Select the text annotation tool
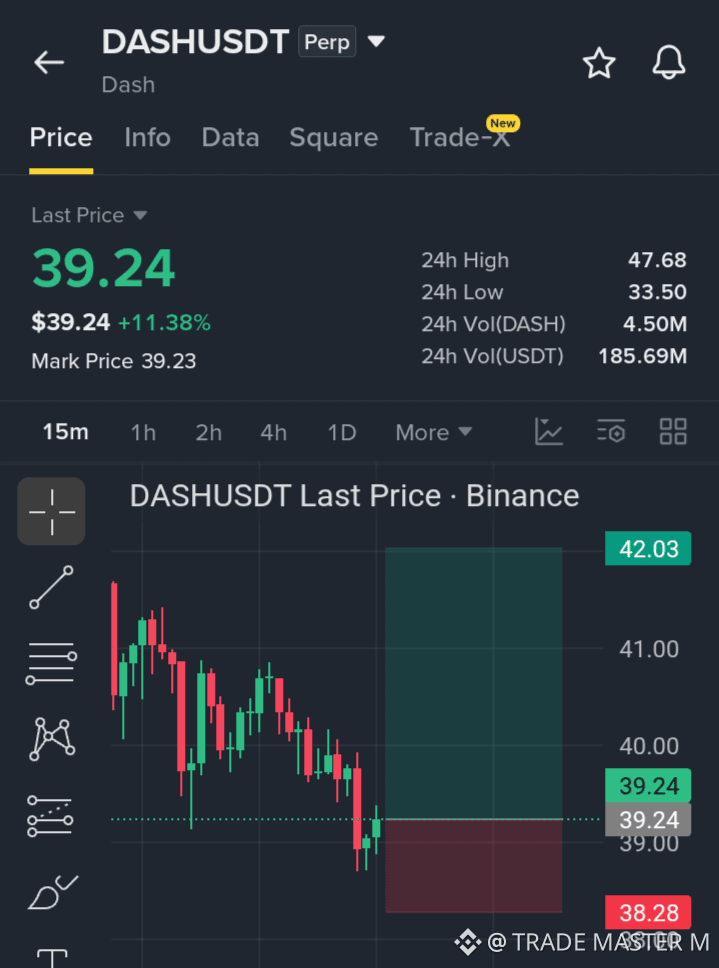 52,958
